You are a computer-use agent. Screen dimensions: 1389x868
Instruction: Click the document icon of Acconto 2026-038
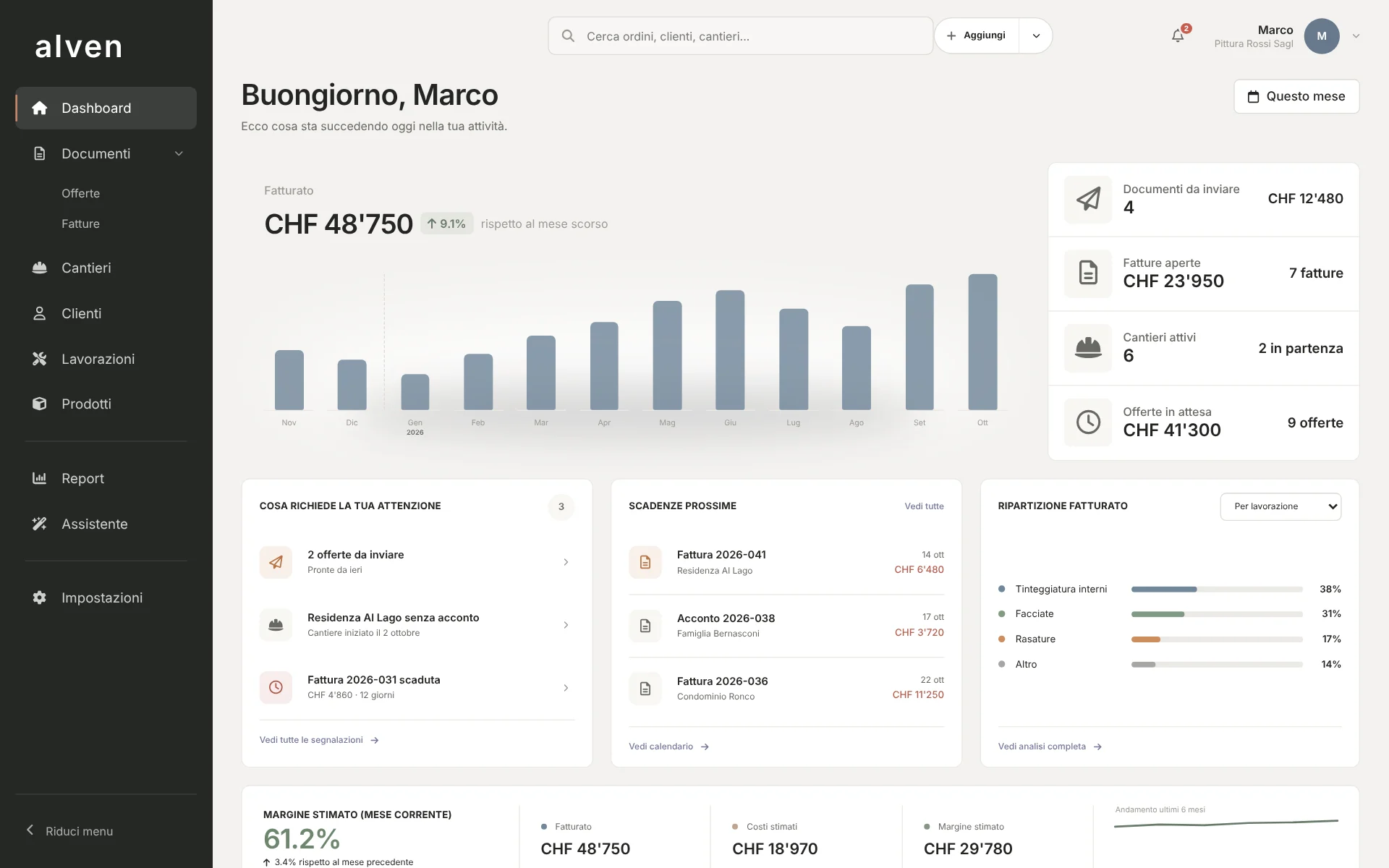point(645,626)
